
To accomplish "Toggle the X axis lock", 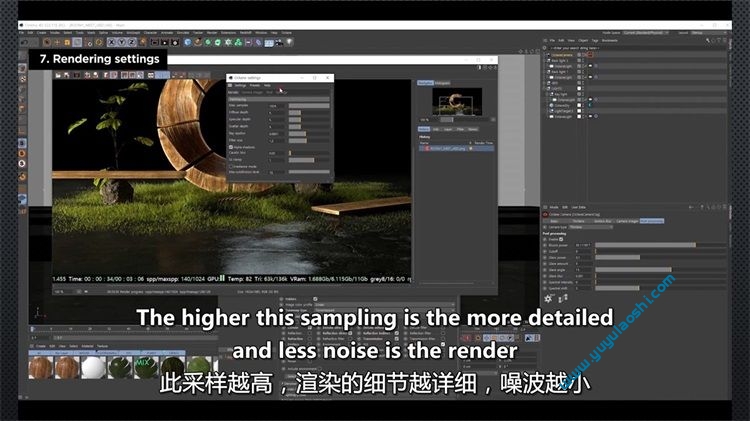I will click(x=112, y=42).
